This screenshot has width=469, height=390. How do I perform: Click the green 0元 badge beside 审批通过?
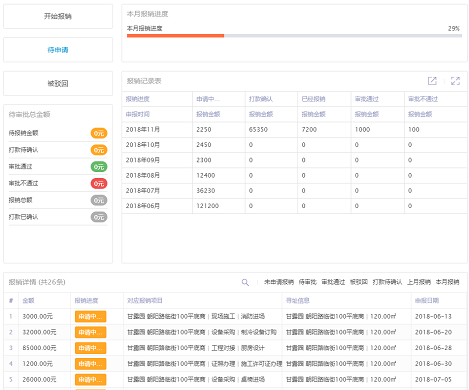pos(99,167)
